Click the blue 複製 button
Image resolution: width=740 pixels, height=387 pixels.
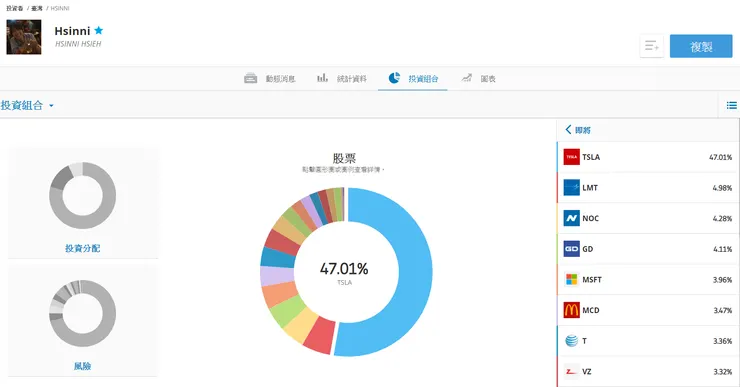pos(701,46)
